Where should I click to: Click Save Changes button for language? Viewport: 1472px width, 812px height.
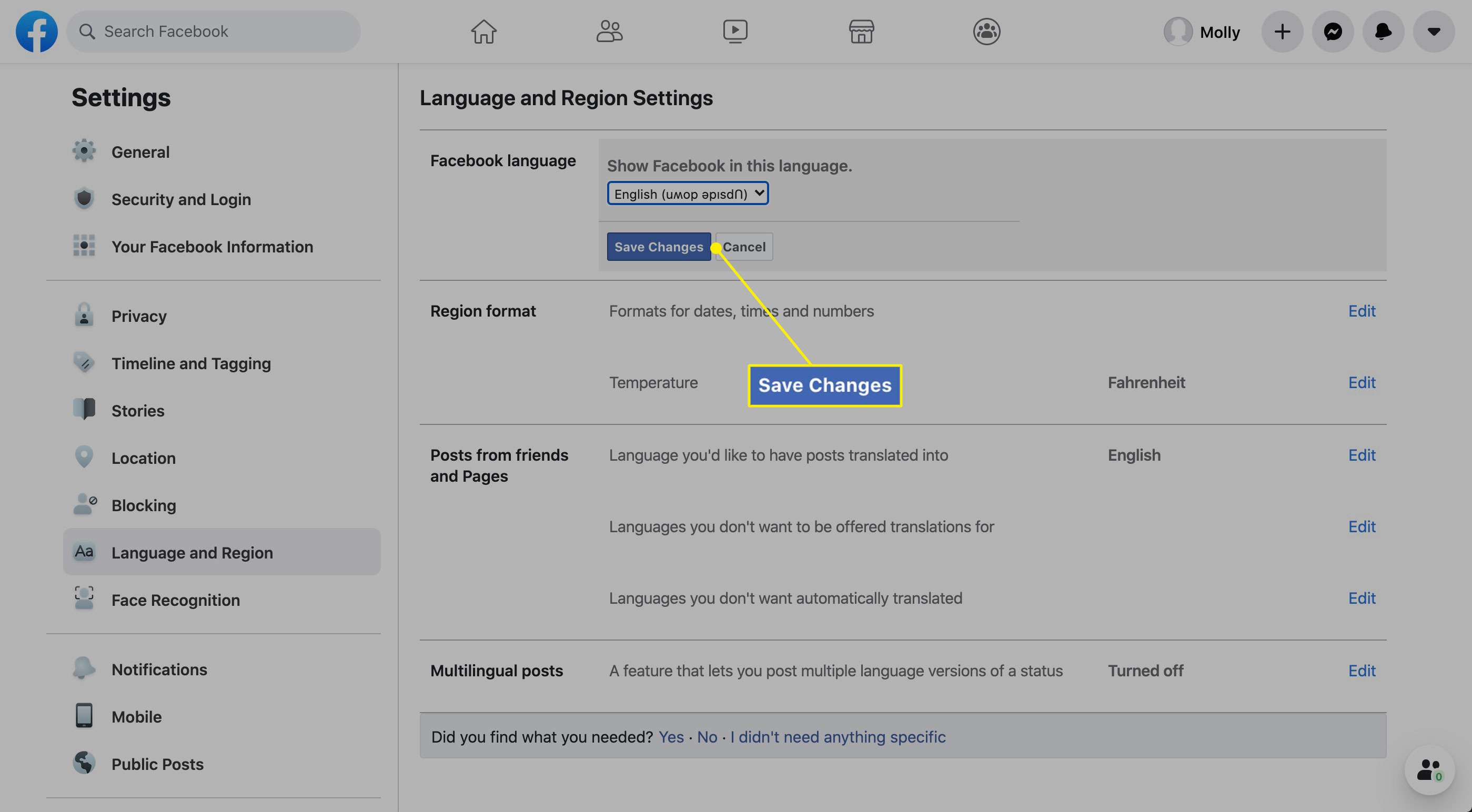pyautogui.click(x=659, y=246)
